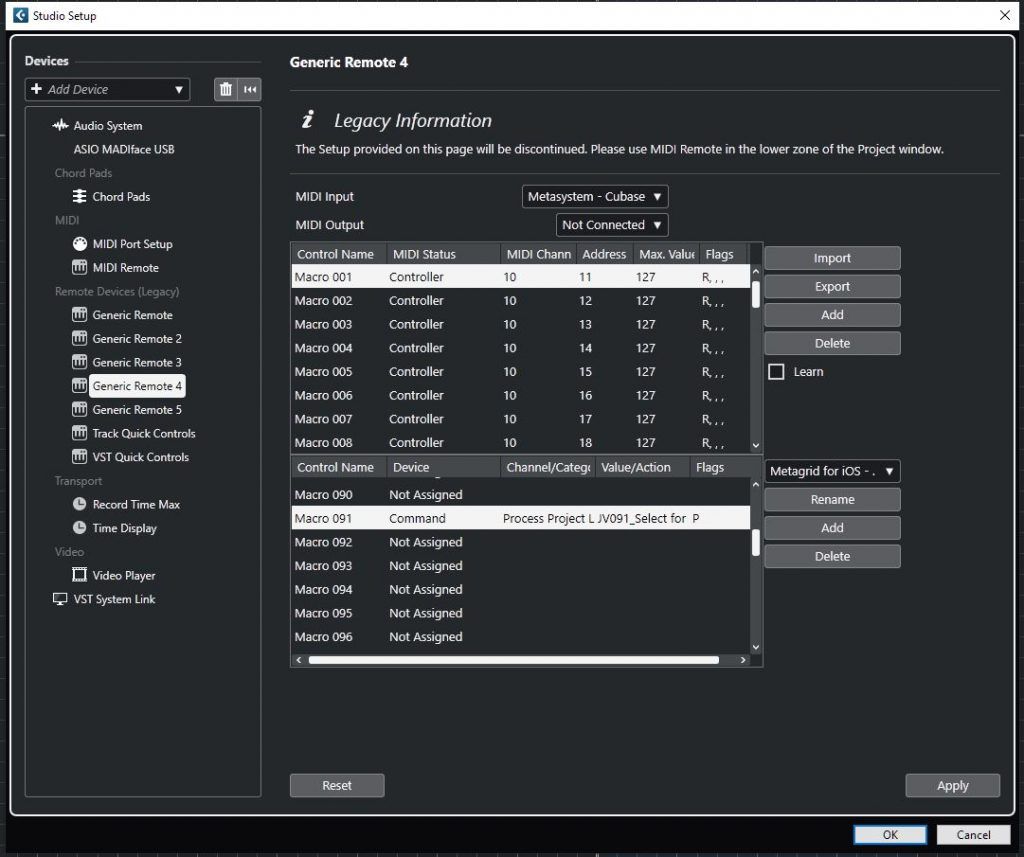Click the MIDI Remote icon
The width and height of the screenshot is (1024, 857).
point(80,267)
